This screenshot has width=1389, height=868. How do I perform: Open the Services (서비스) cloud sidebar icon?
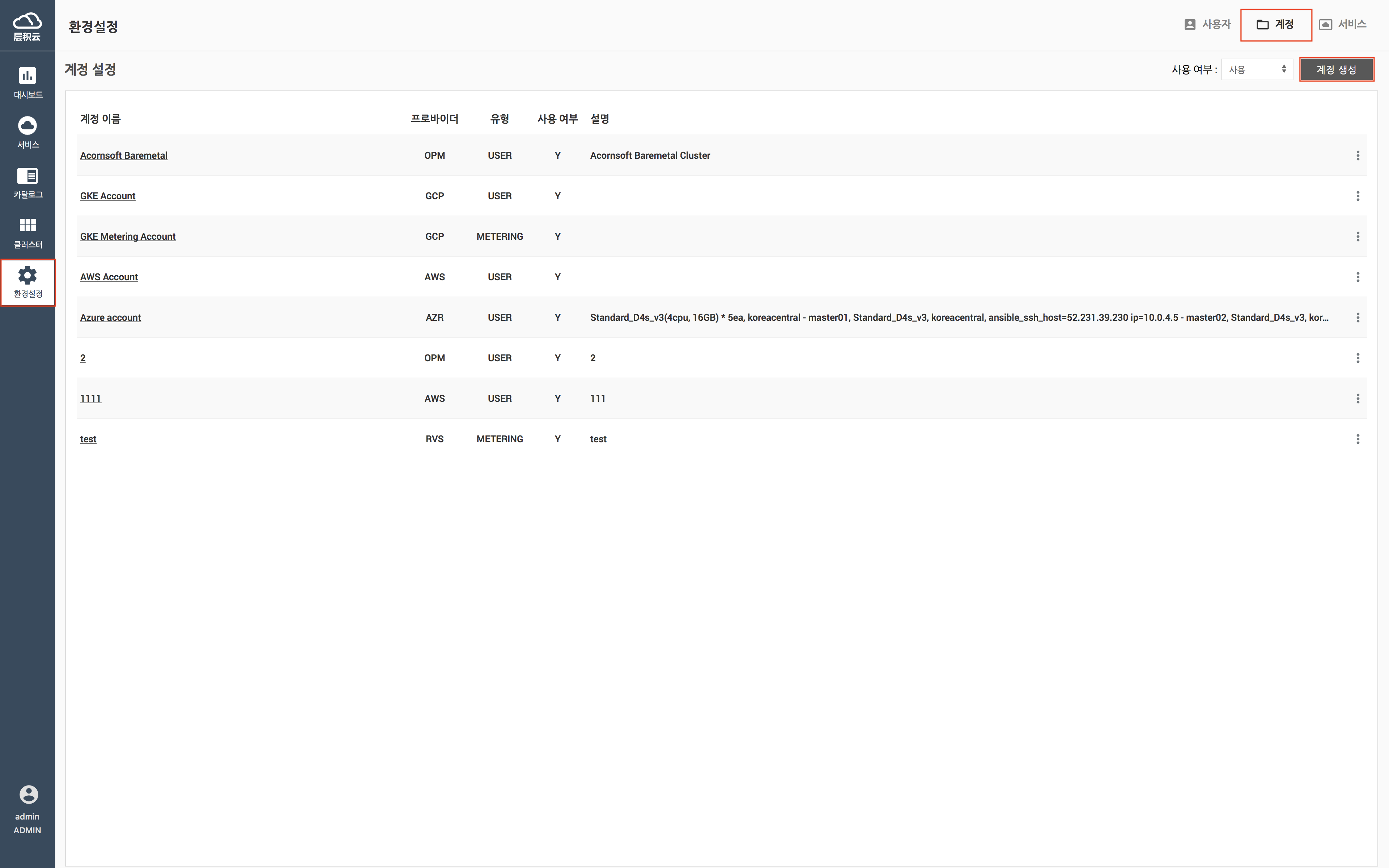coord(27,126)
